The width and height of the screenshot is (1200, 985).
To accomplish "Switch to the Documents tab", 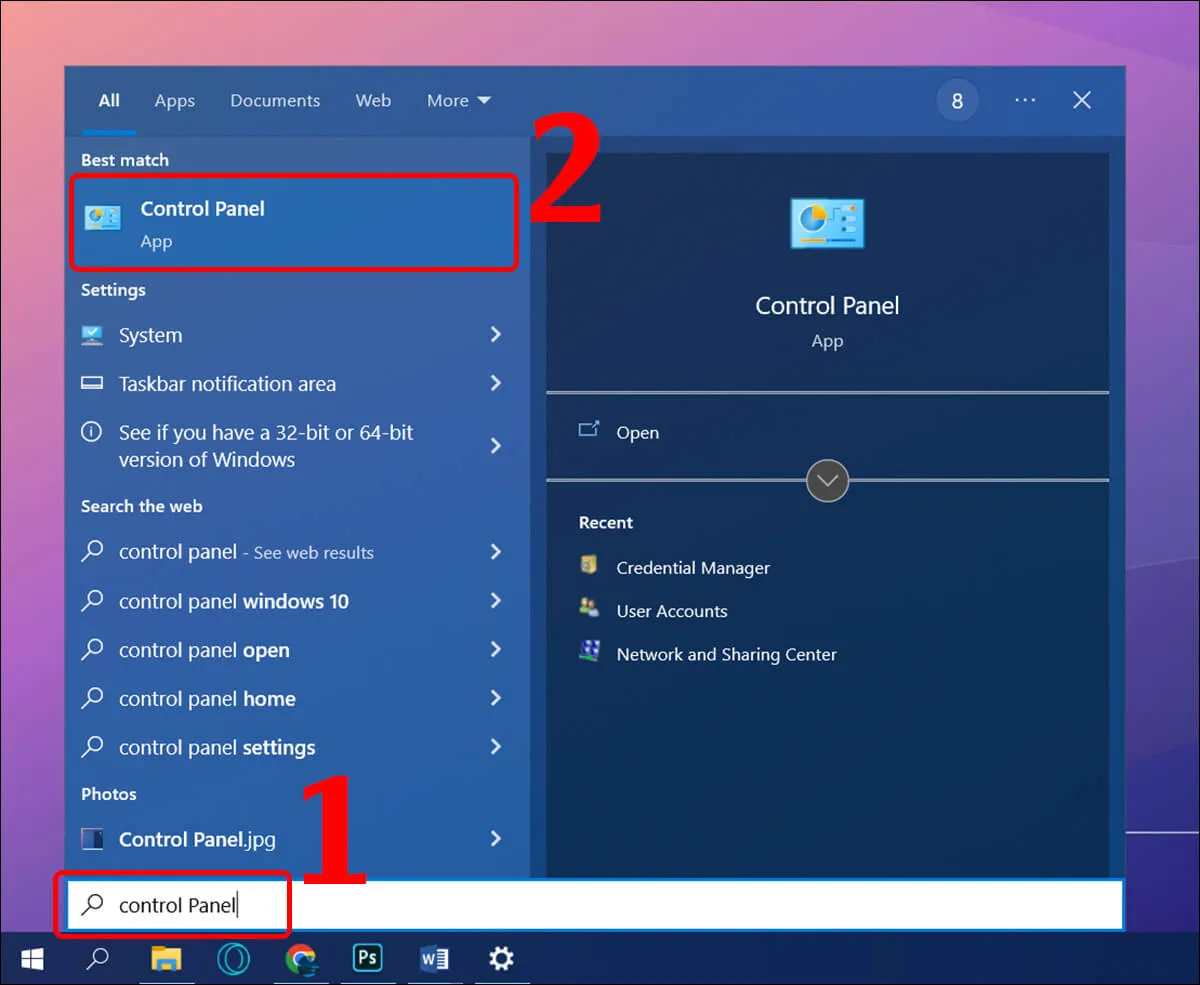I will coord(275,101).
